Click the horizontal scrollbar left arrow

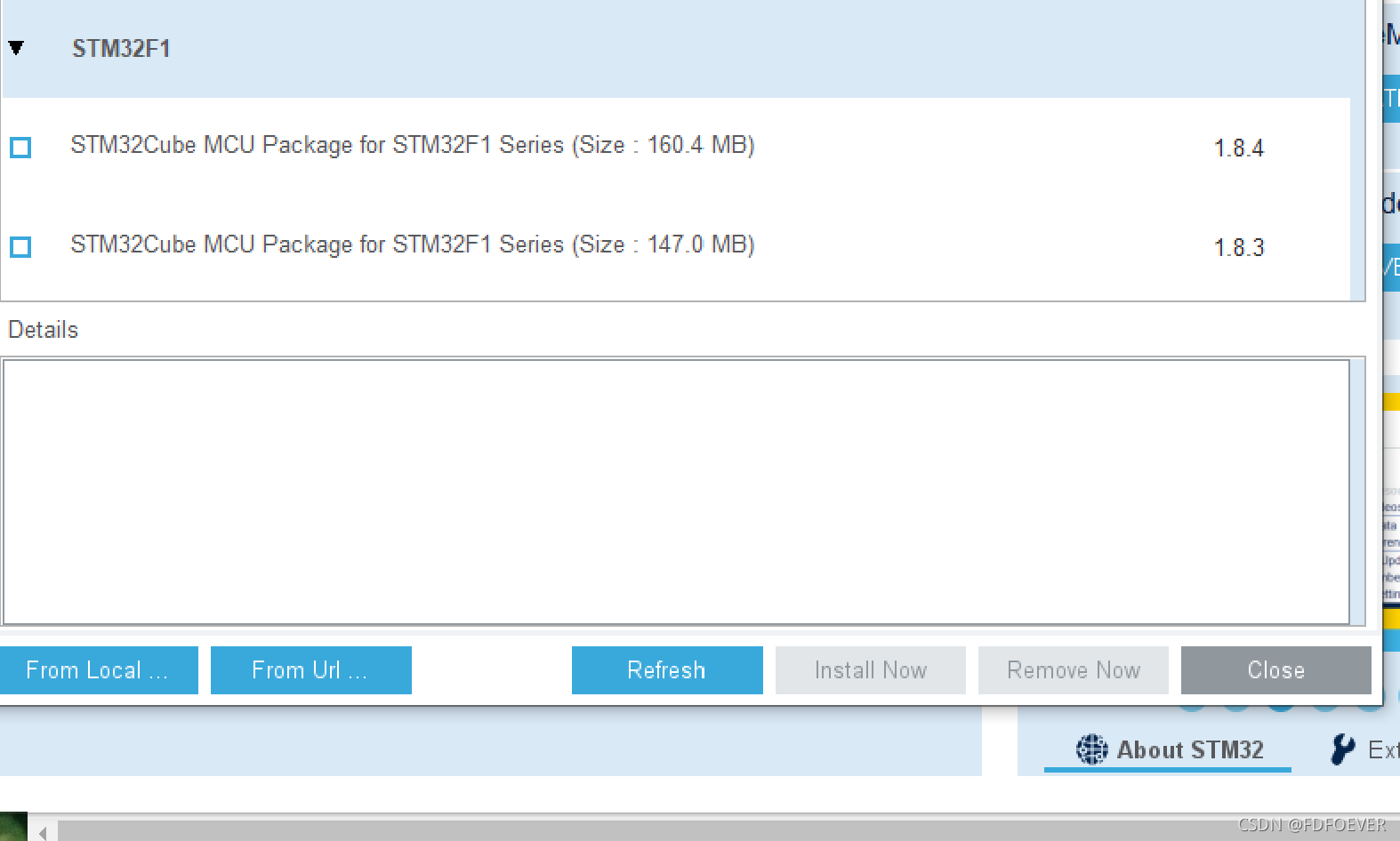(x=43, y=832)
